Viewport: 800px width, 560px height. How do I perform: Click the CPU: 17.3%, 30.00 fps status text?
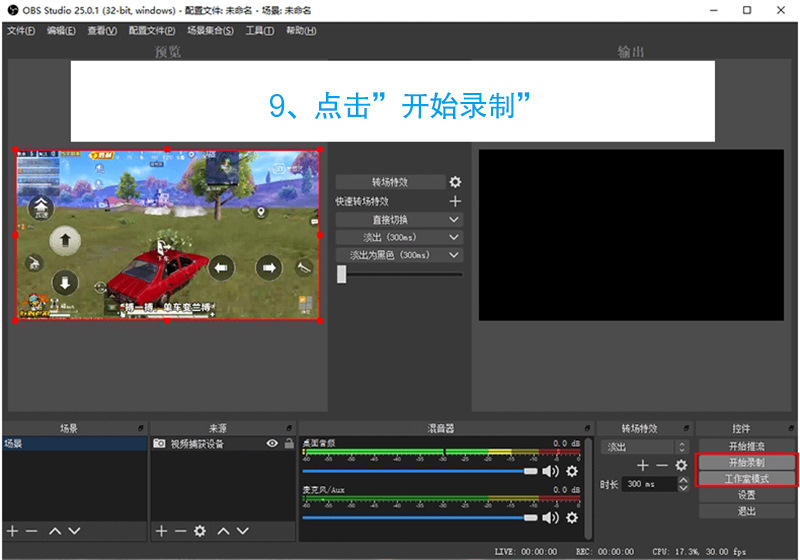coord(699,551)
